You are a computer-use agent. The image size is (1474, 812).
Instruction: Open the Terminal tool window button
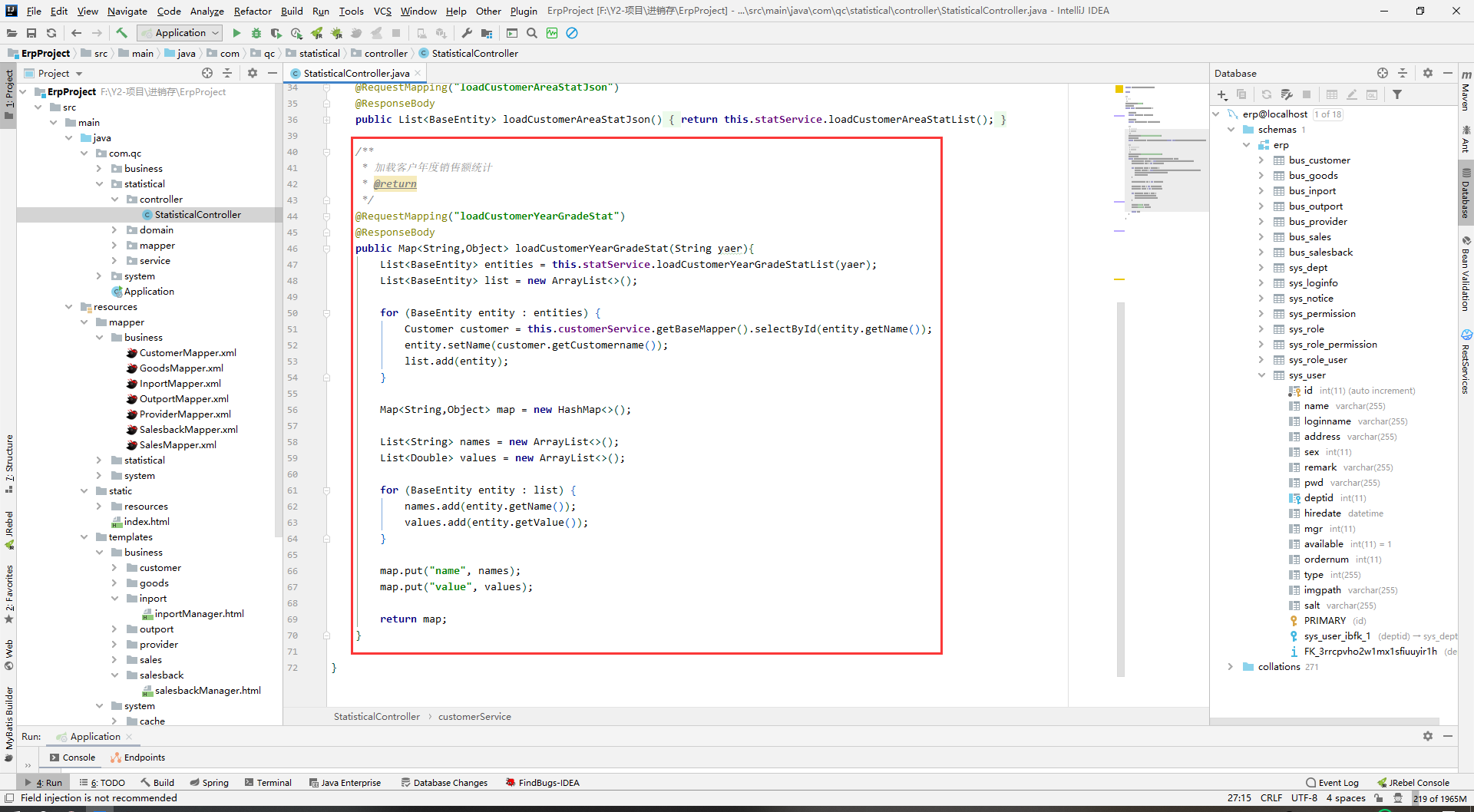[x=268, y=783]
